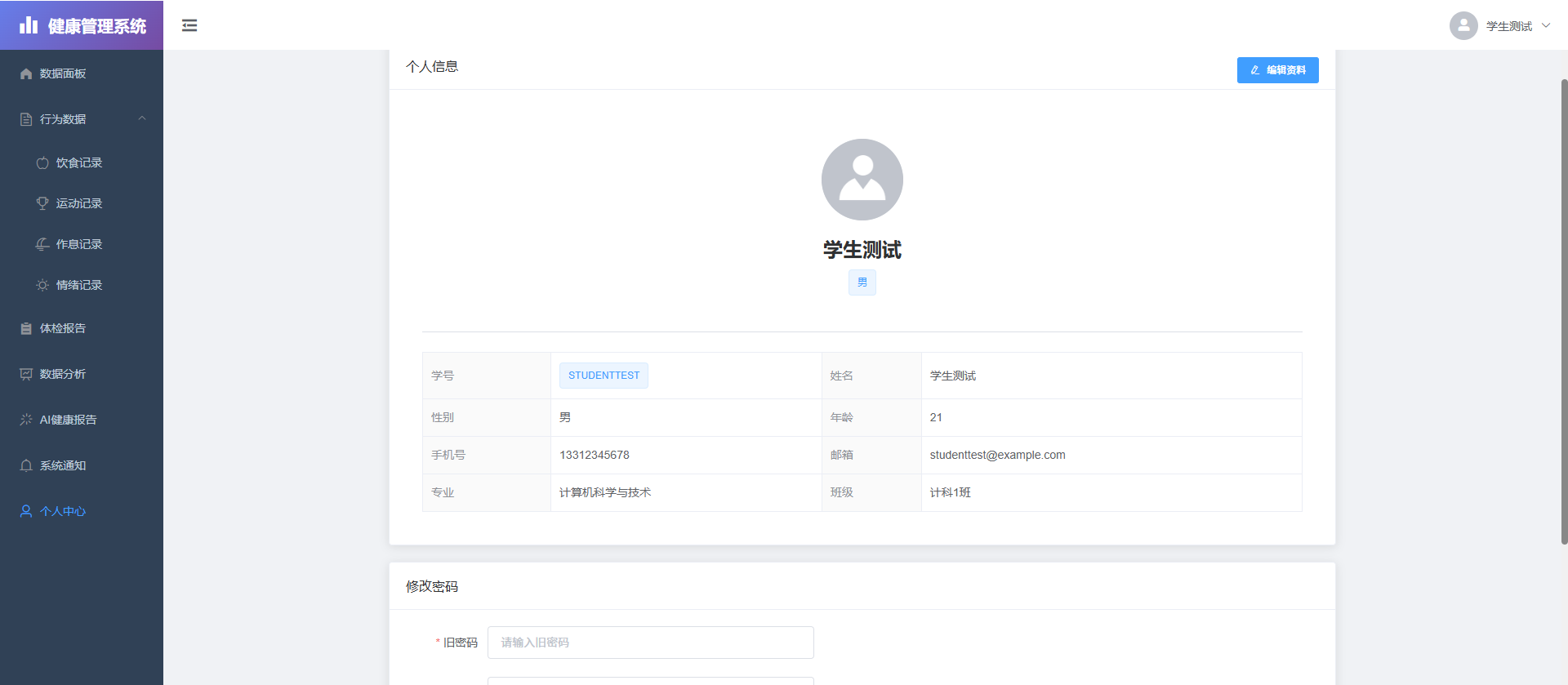The height and width of the screenshot is (685, 1568).
Task: Click the 班级 label cell
Action: tap(871, 492)
